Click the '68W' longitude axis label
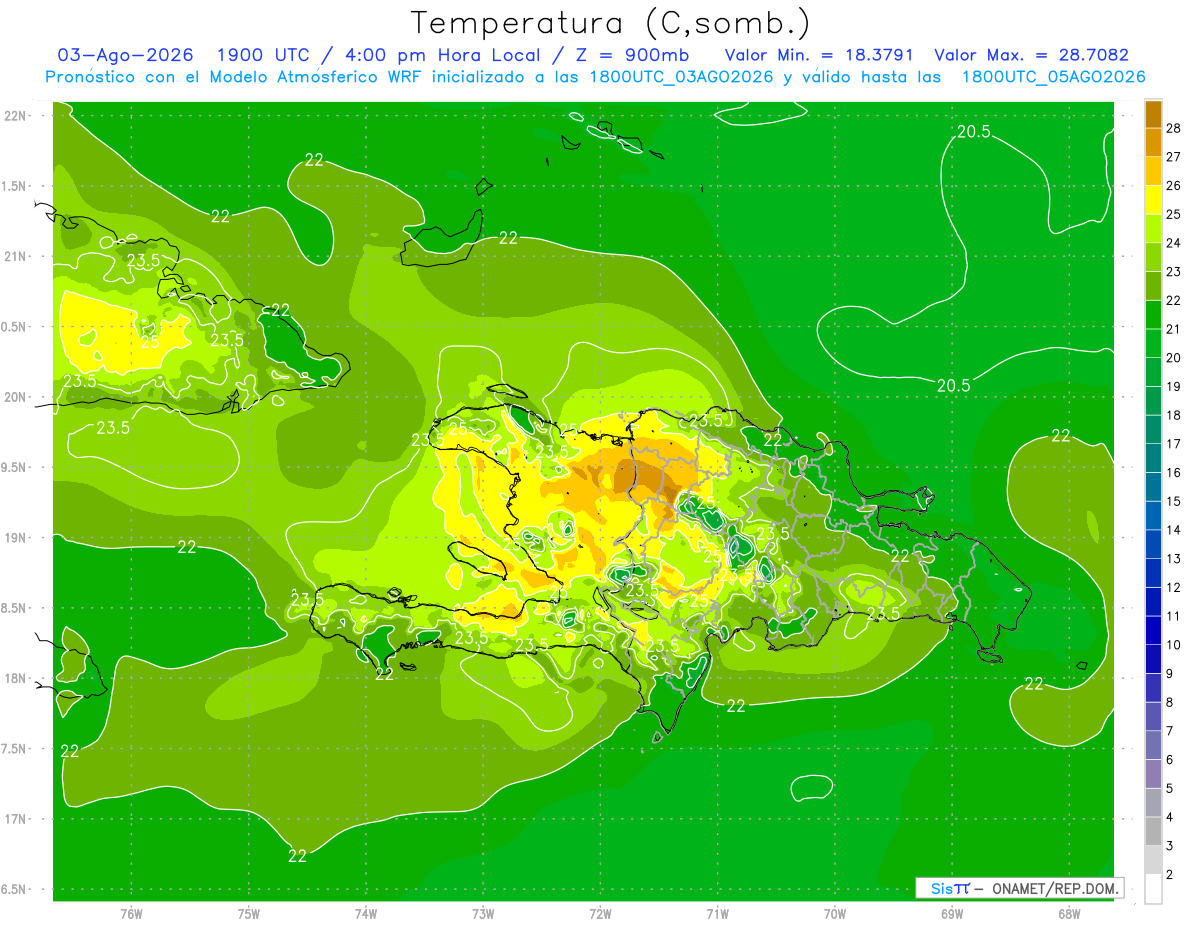The image size is (1200, 927). tap(1069, 913)
